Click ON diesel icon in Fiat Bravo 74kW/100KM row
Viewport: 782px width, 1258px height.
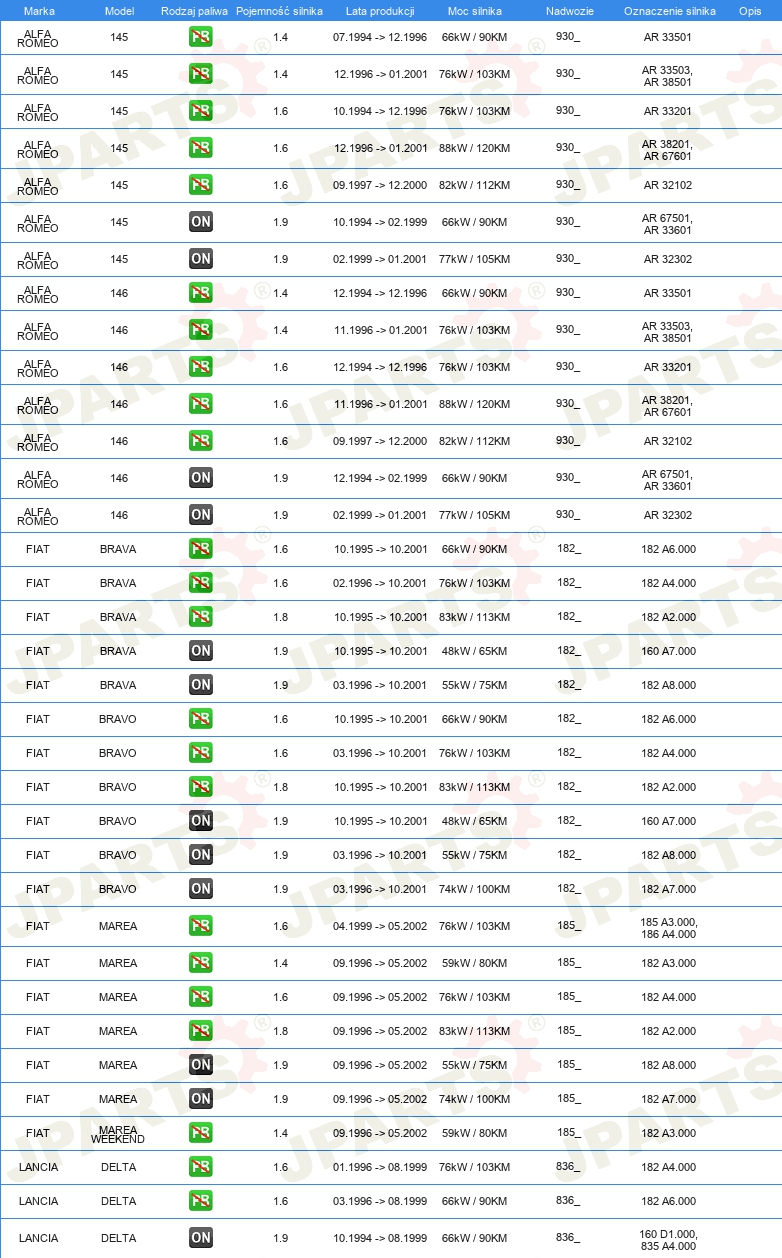[201, 889]
